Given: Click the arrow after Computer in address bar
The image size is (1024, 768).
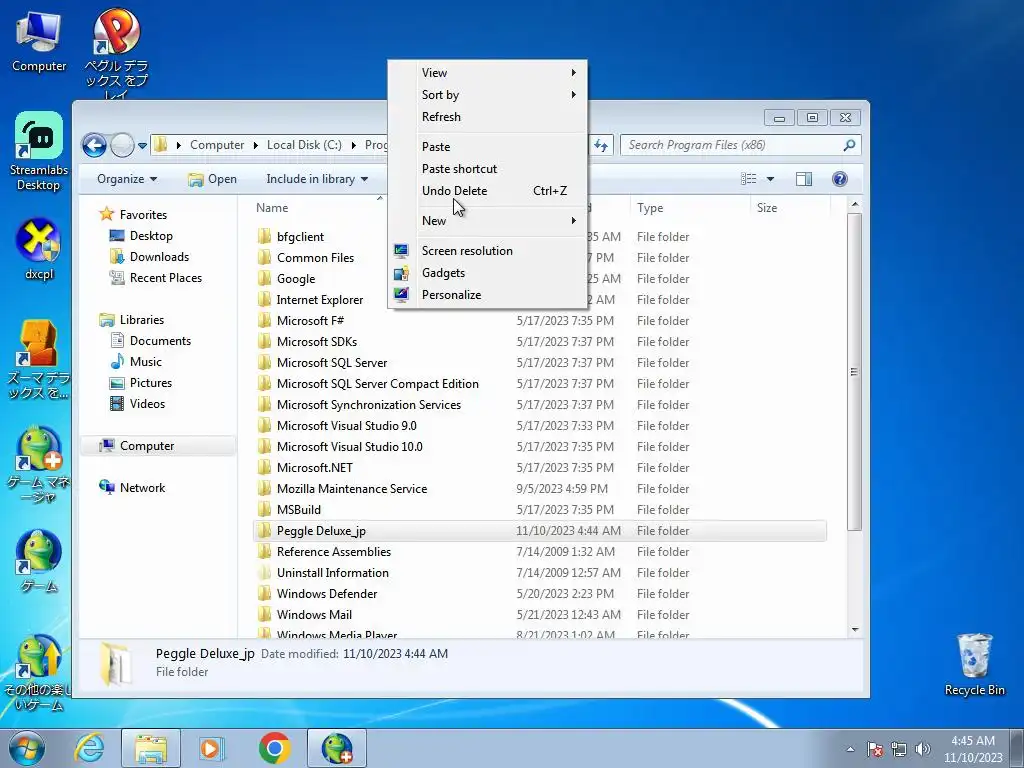Looking at the screenshot, I should [255, 145].
